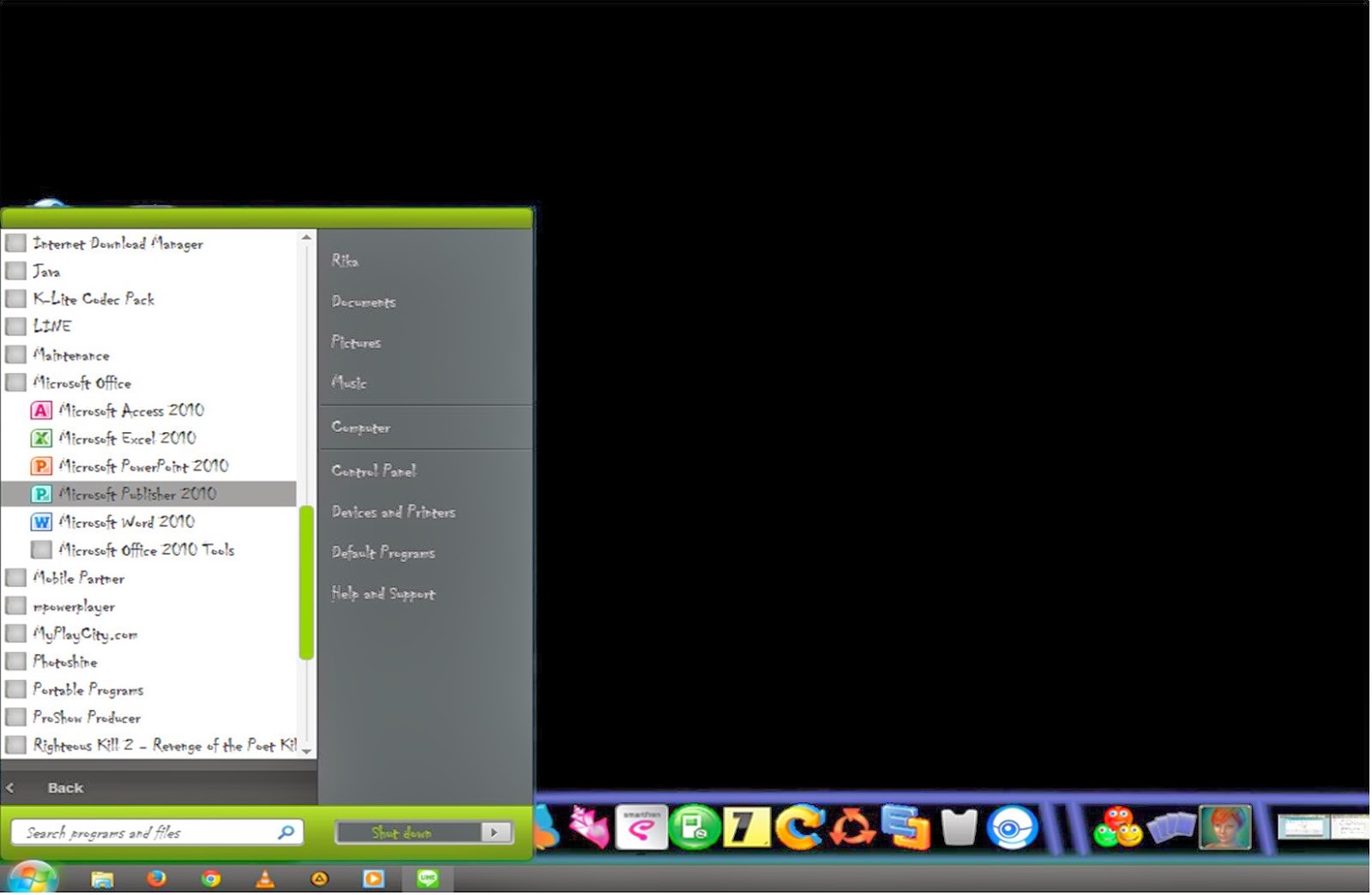
Task: Click the Shut down button
Action: (408, 832)
